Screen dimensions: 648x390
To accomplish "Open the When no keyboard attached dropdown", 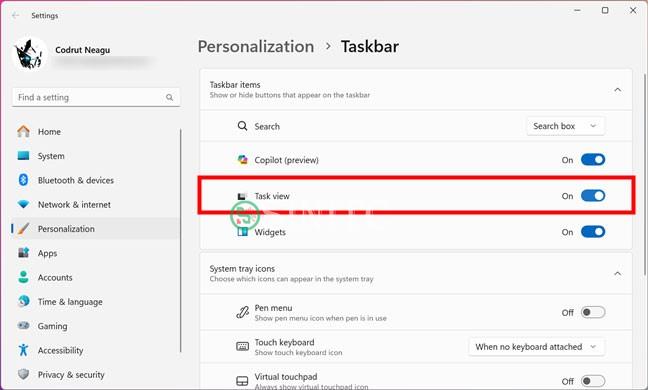I will click(x=536, y=347).
